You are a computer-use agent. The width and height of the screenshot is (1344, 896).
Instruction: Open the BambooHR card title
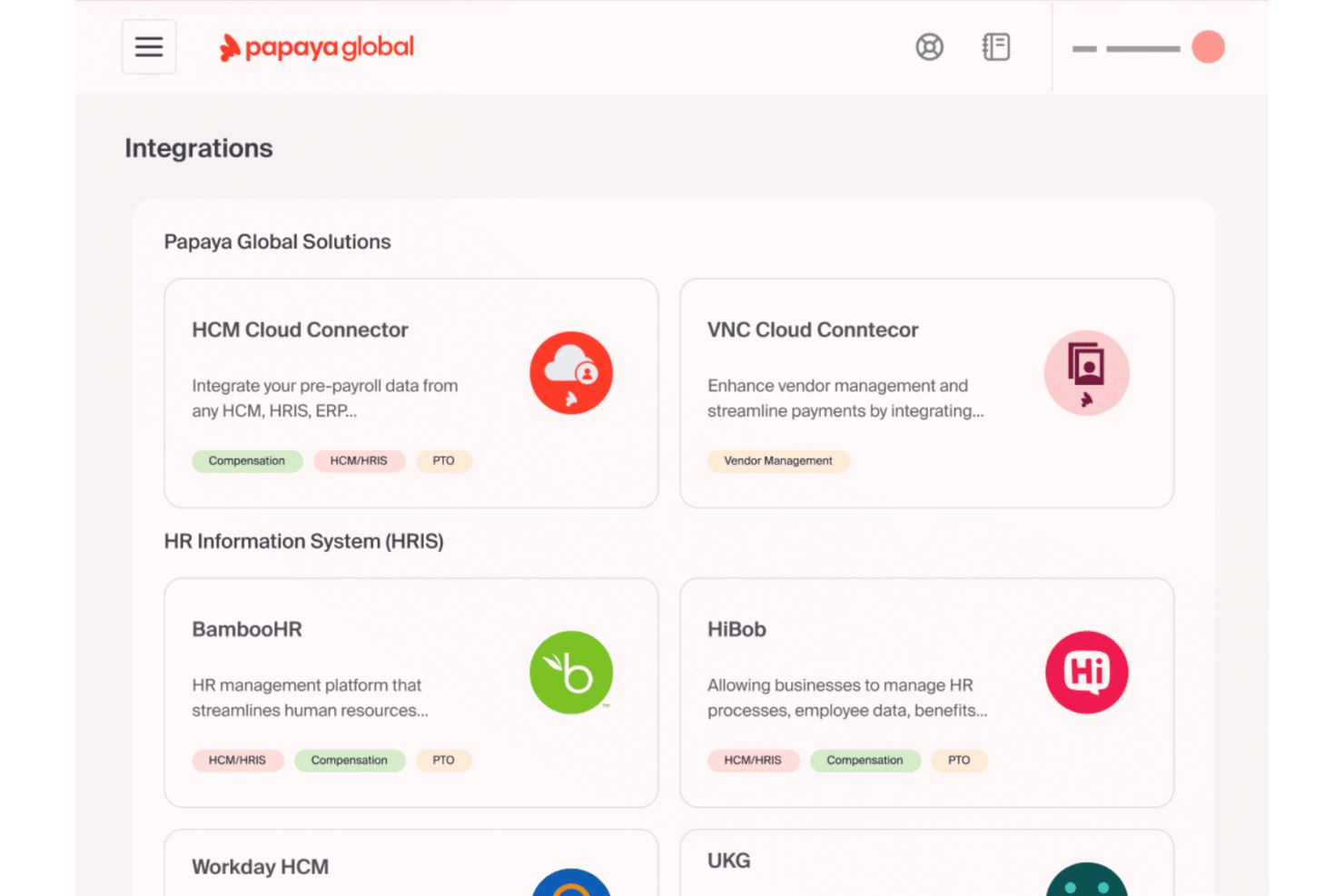tap(247, 629)
